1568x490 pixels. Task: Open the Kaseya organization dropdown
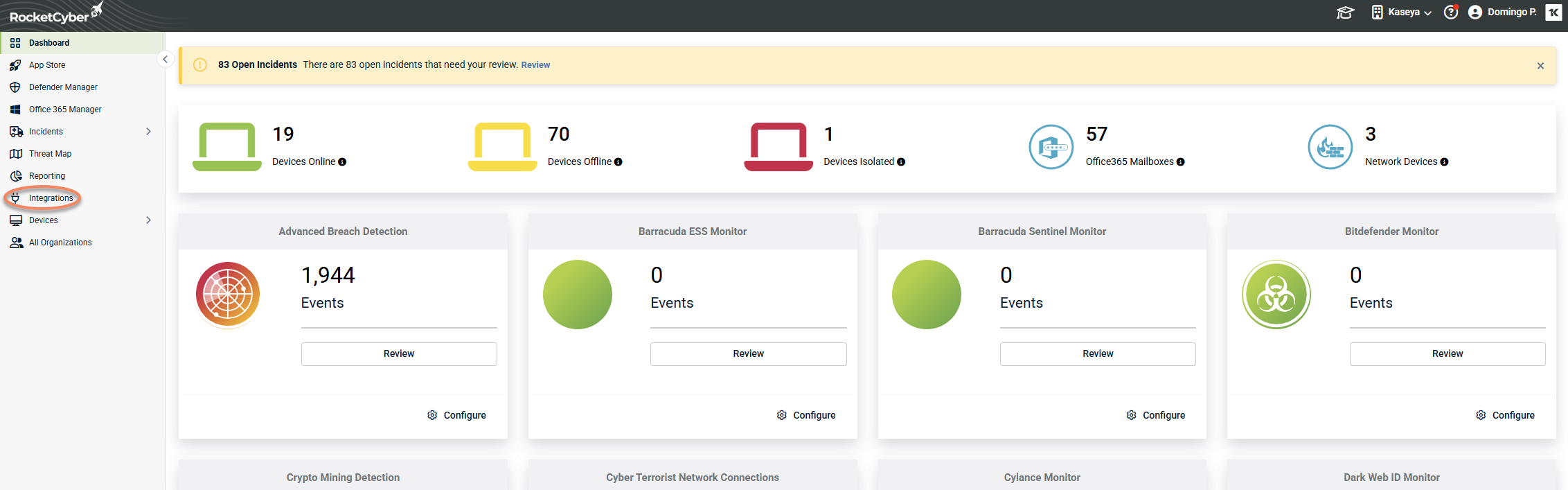(x=1402, y=12)
